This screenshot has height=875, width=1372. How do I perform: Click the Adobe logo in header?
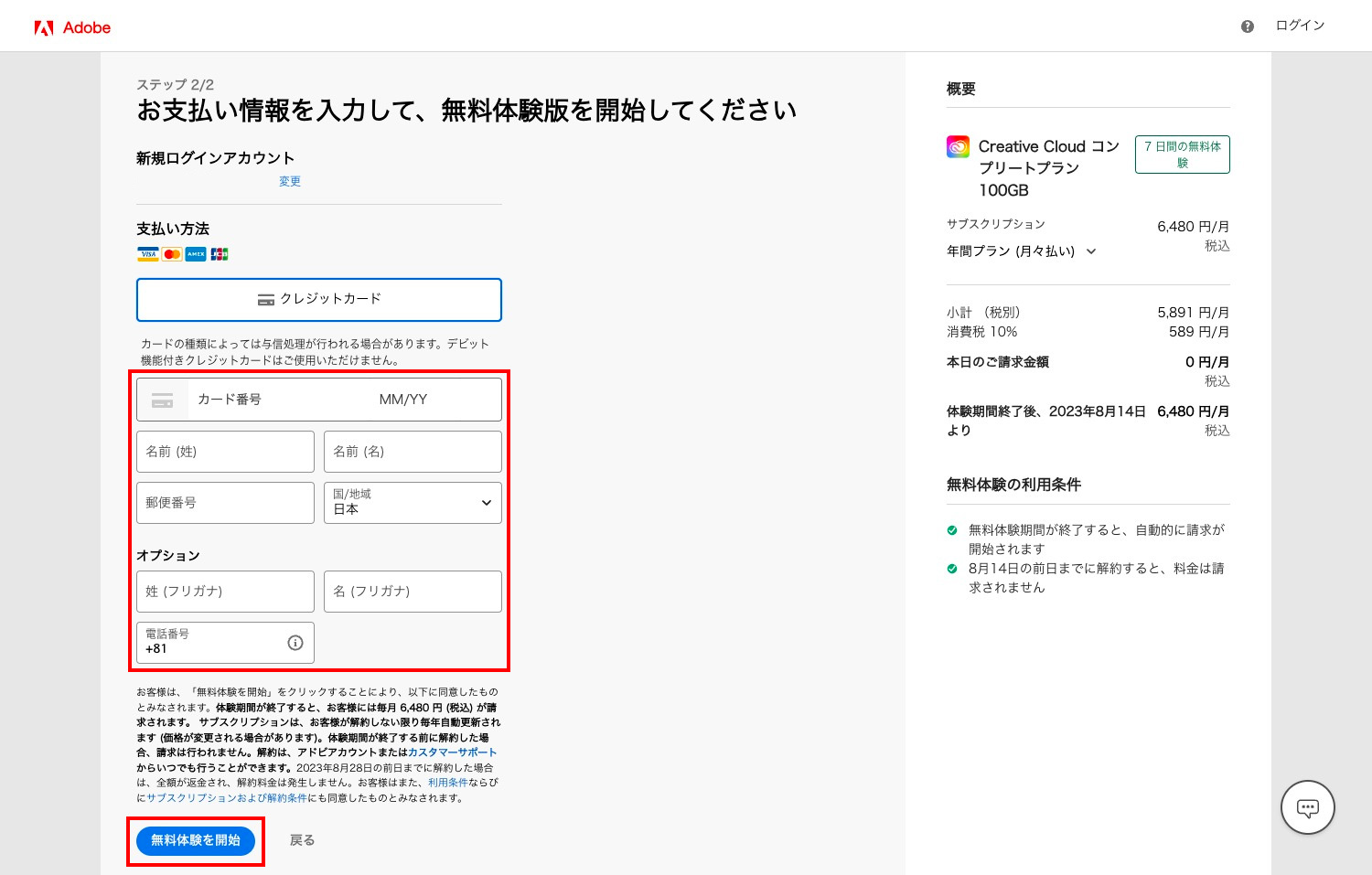coord(72,27)
